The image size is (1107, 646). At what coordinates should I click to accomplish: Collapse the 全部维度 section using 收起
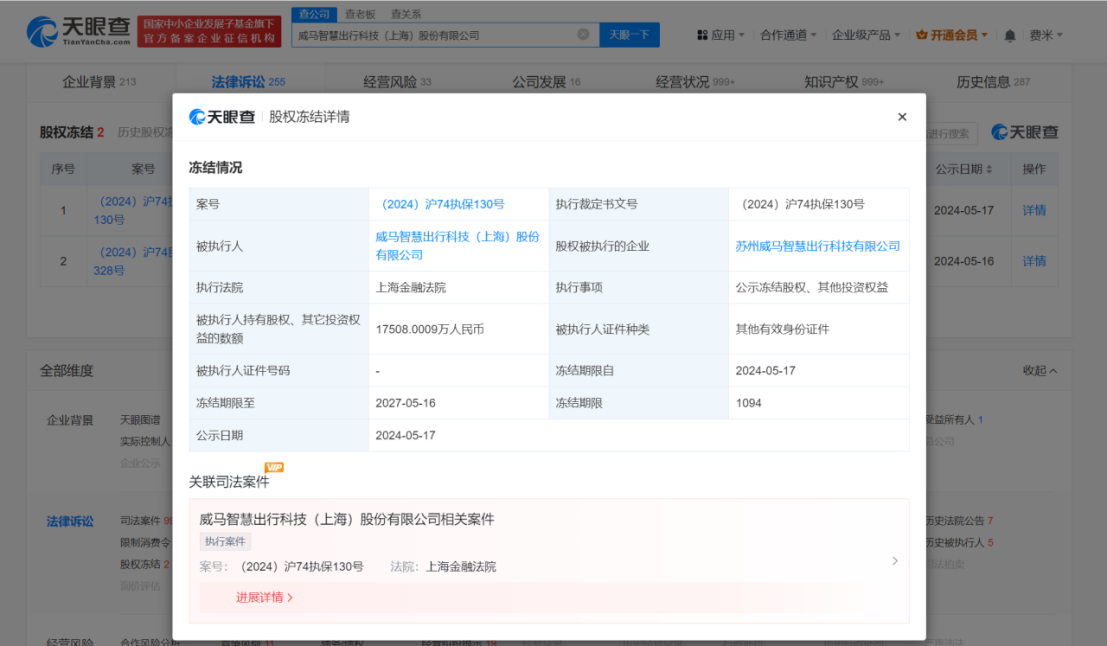(x=1039, y=370)
